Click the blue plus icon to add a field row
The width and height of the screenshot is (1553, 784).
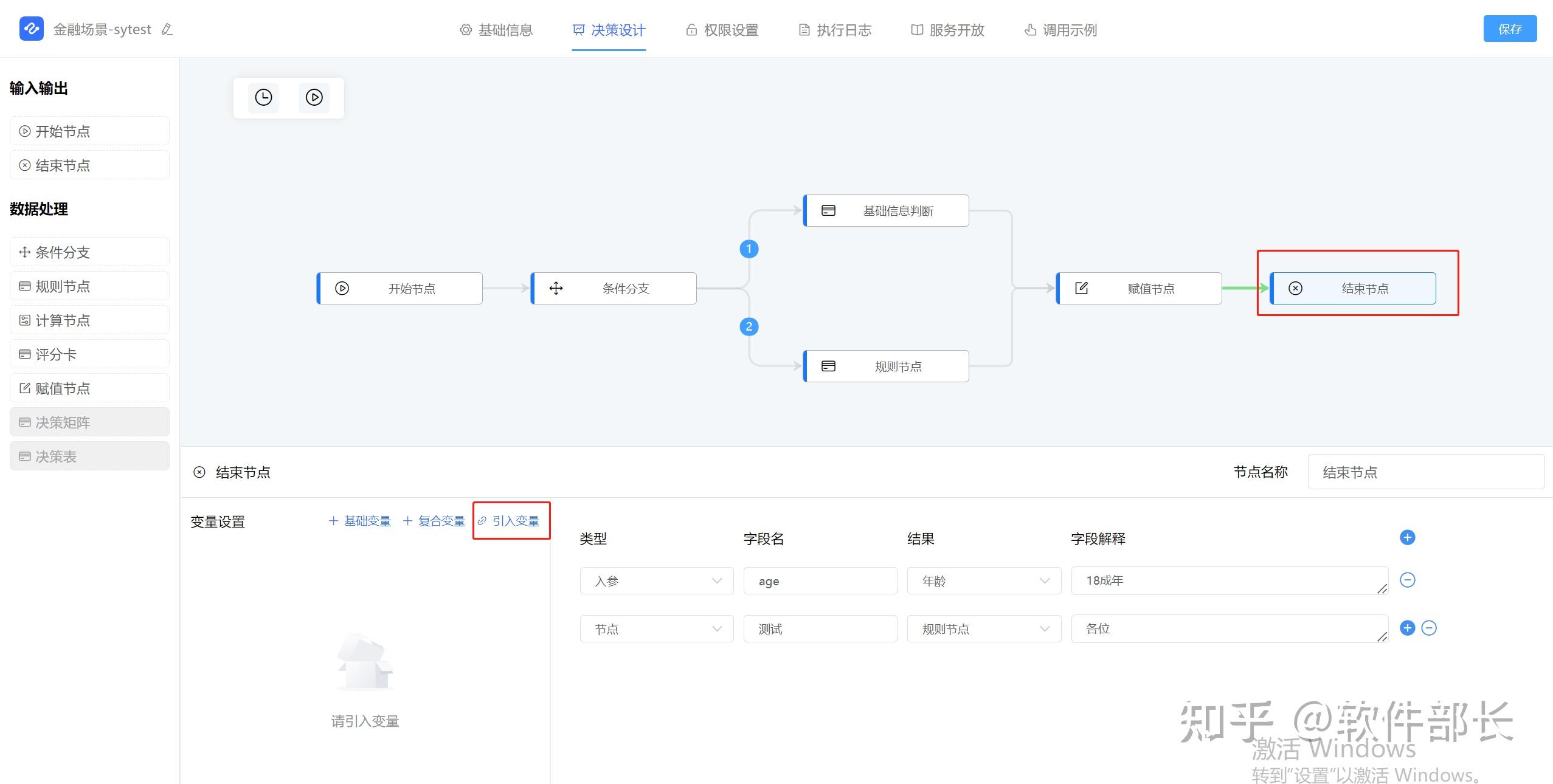click(1408, 537)
